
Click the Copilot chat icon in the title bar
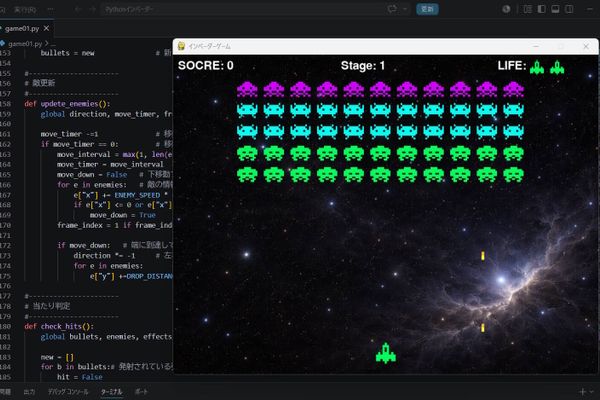(x=392, y=9)
